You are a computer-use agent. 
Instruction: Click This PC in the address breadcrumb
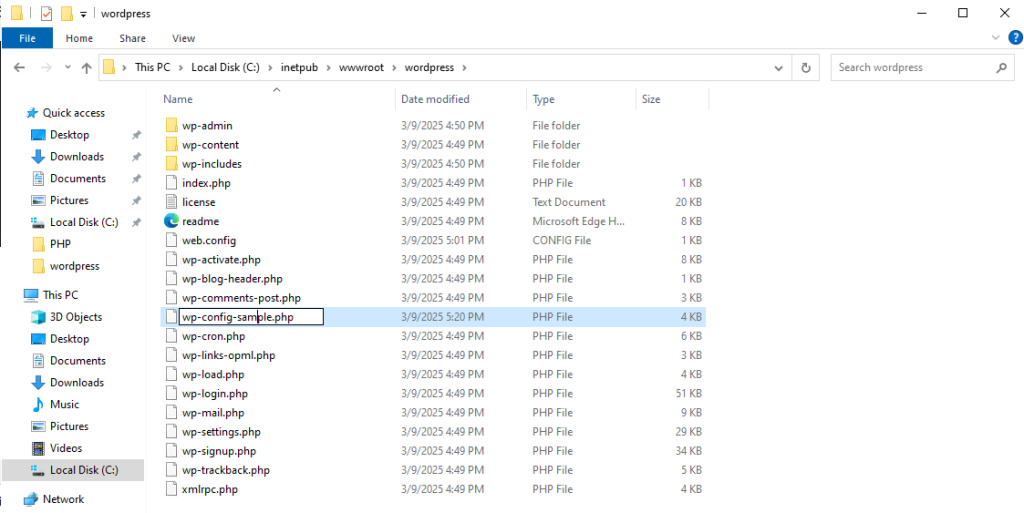click(x=152, y=67)
